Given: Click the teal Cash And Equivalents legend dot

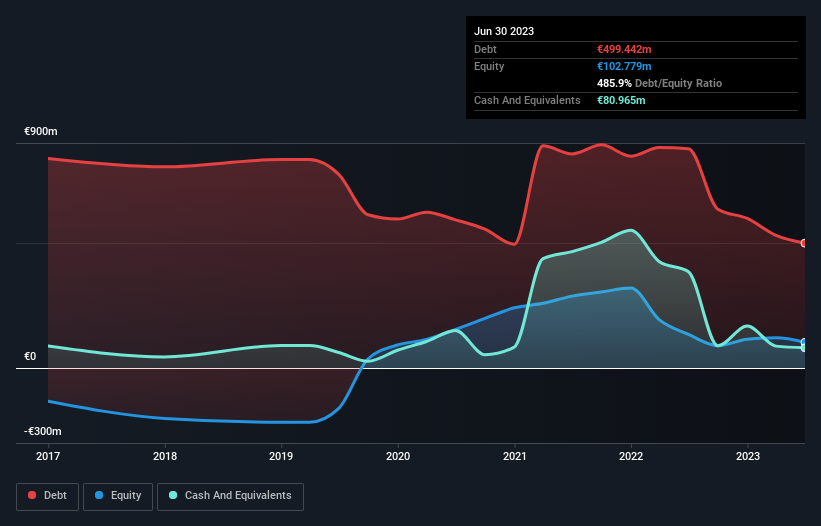Looking at the screenshot, I should [x=173, y=495].
